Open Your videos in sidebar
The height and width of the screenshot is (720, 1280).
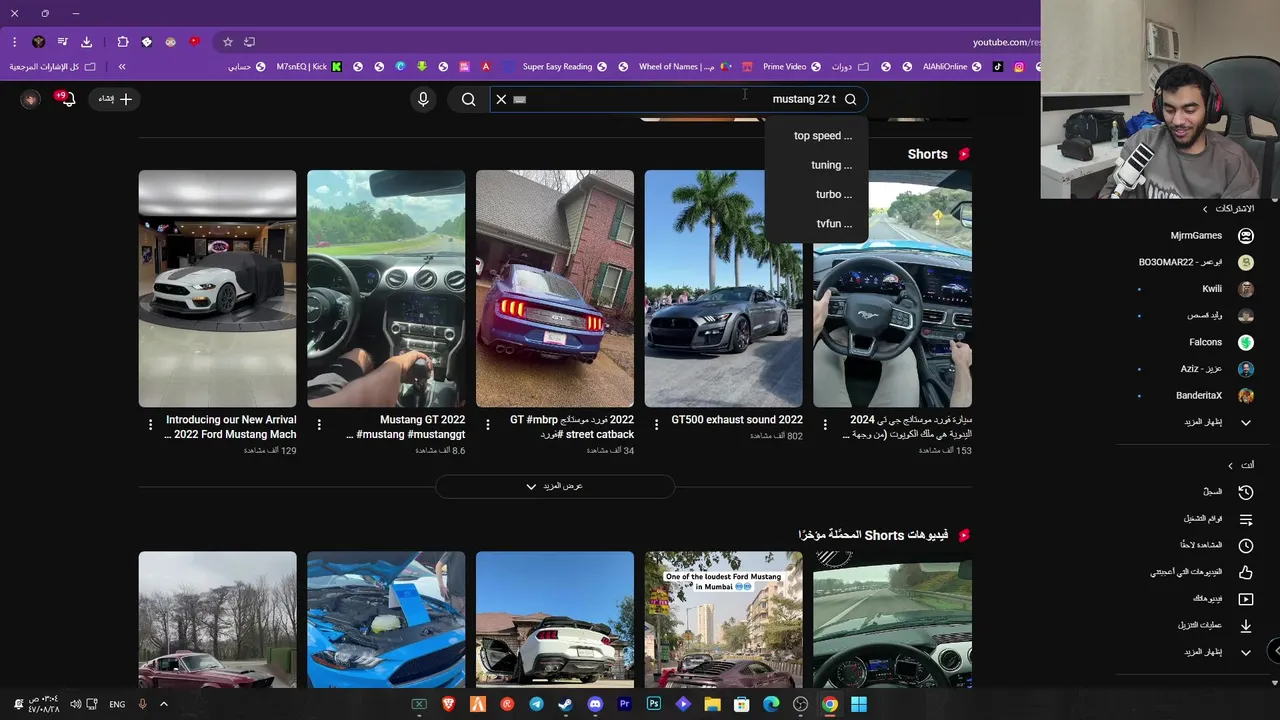tap(1221, 599)
